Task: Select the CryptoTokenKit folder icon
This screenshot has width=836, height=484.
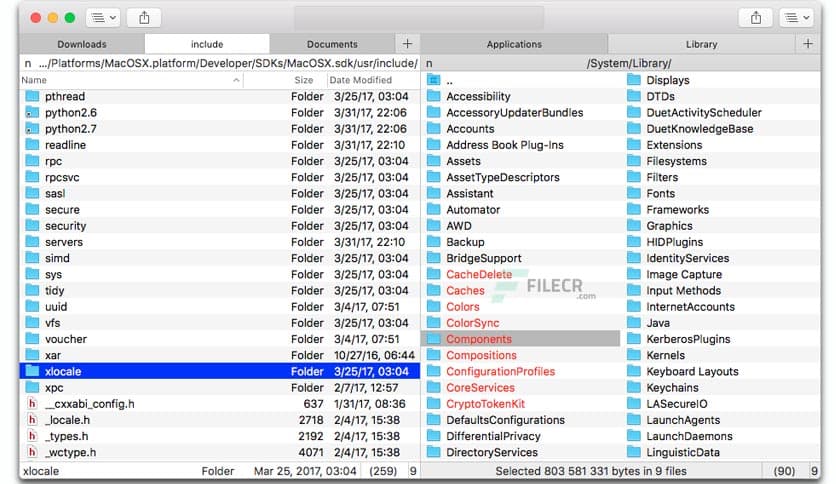Action: tap(433, 404)
